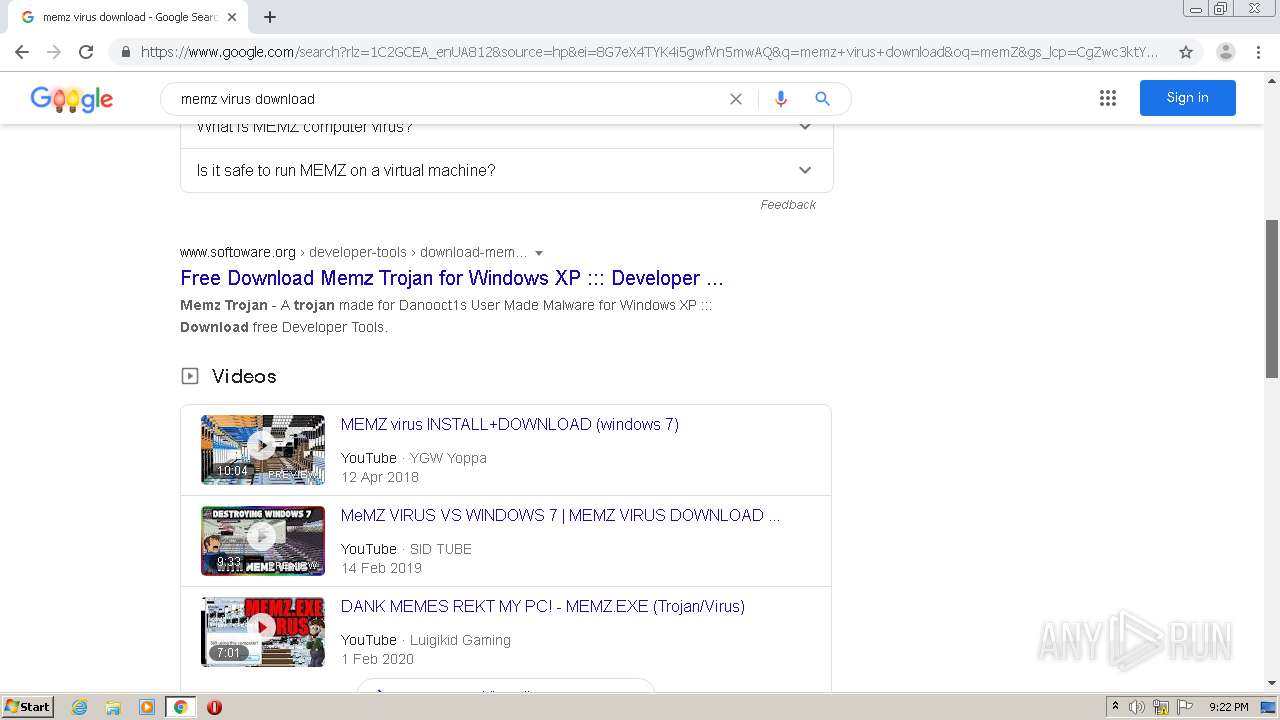Open MeMZ VIRUS VS WINDOWS 7 video link
This screenshot has width=1280, height=720.
coord(560,515)
